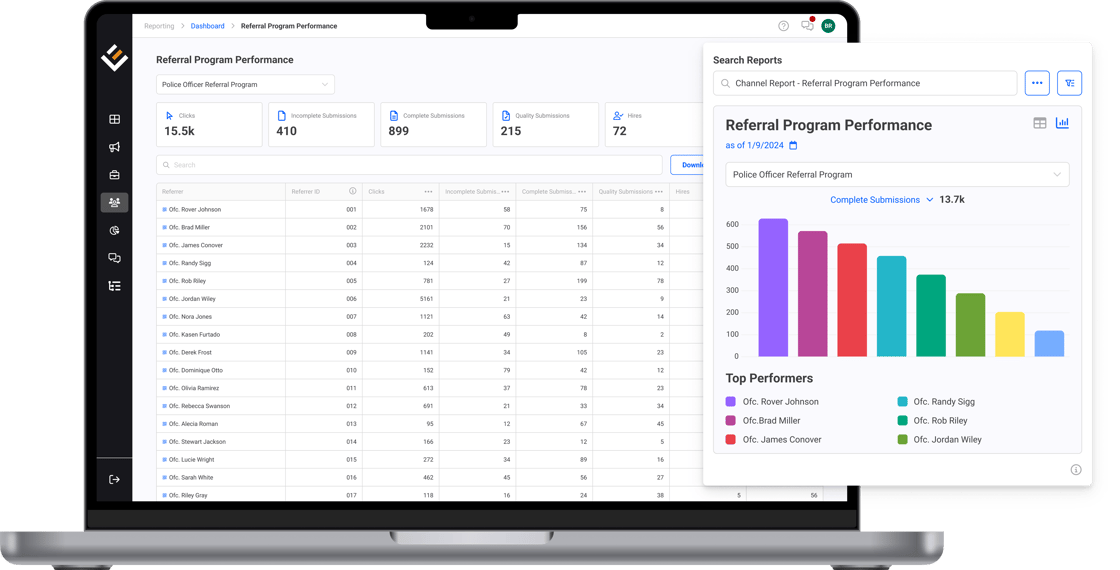Click the 5161 clicks value cell
The image size is (1120, 570).
coord(401,299)
